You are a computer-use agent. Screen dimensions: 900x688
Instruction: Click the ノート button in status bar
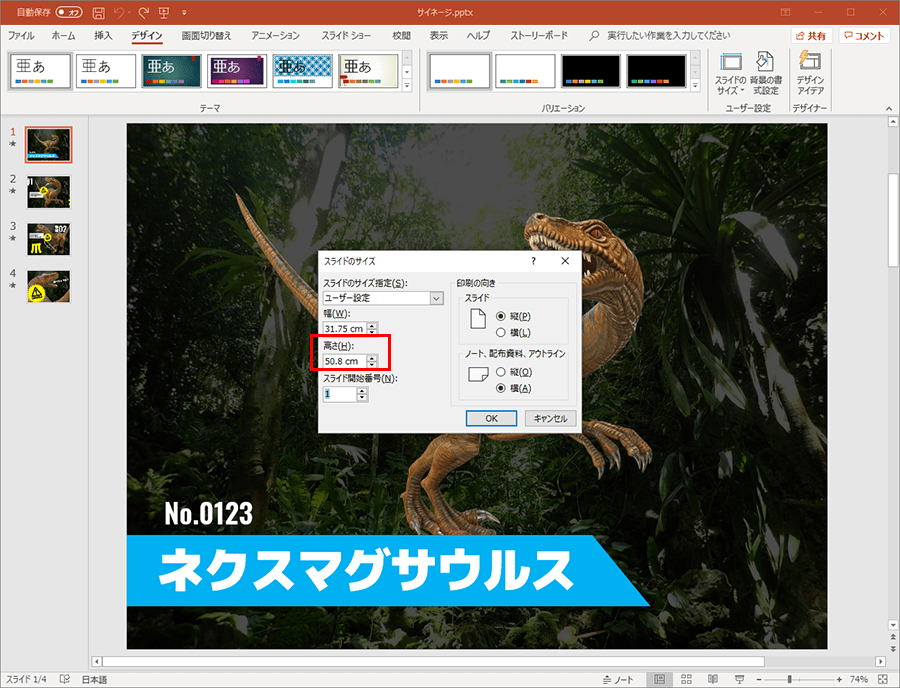coord(618,679)
